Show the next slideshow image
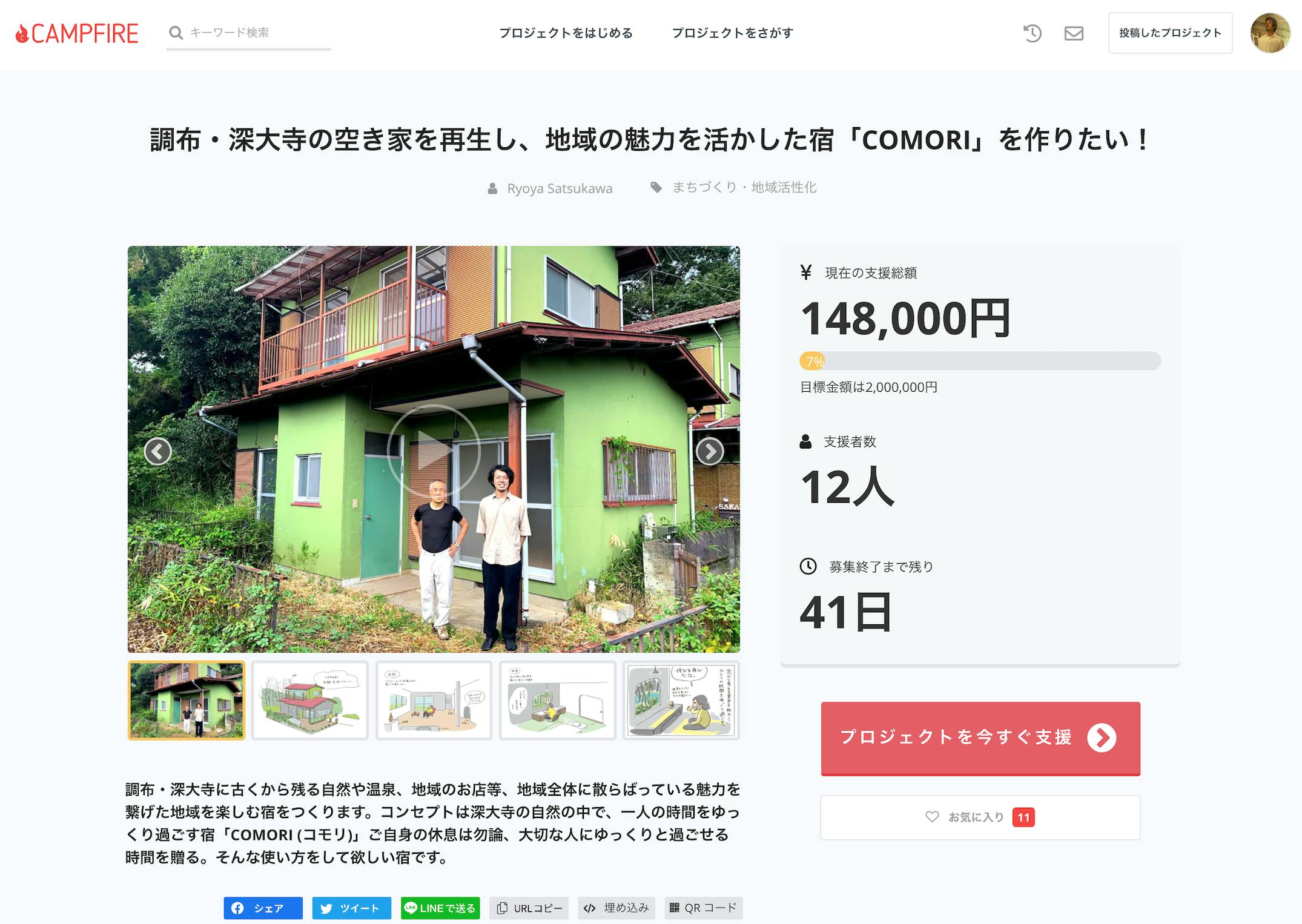The image size is (1302, 924). click(x=709, y=450)
